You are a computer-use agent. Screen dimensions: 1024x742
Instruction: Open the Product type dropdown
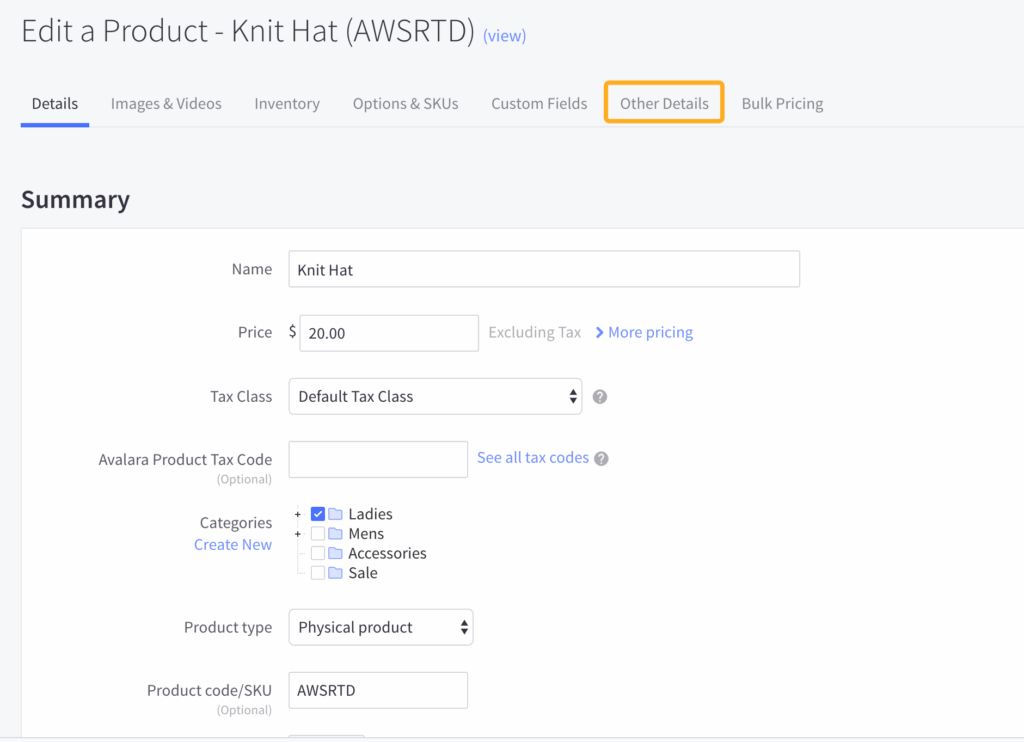click(381, 627)
